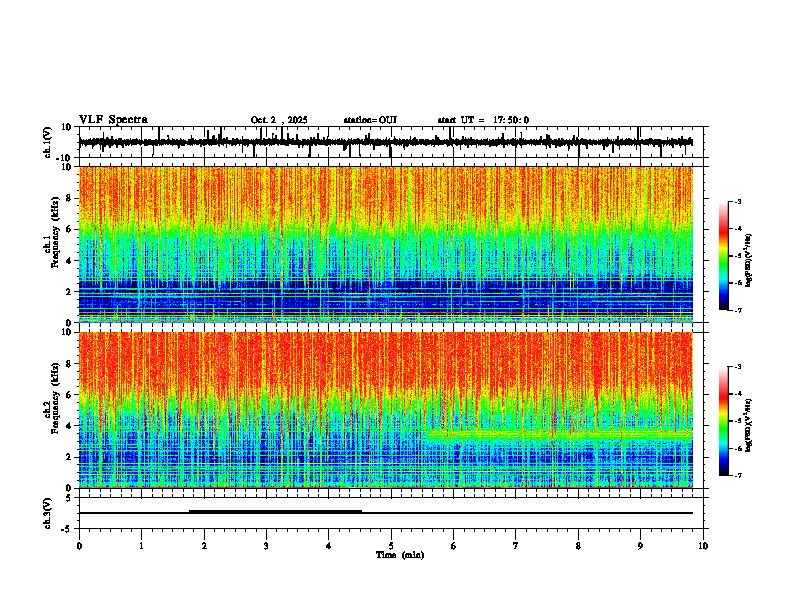Click the "ch.1(V)" waveform axis label
The width and height of the screenshot is (792, 612).
pyautogui.click(x=48, y=142)
